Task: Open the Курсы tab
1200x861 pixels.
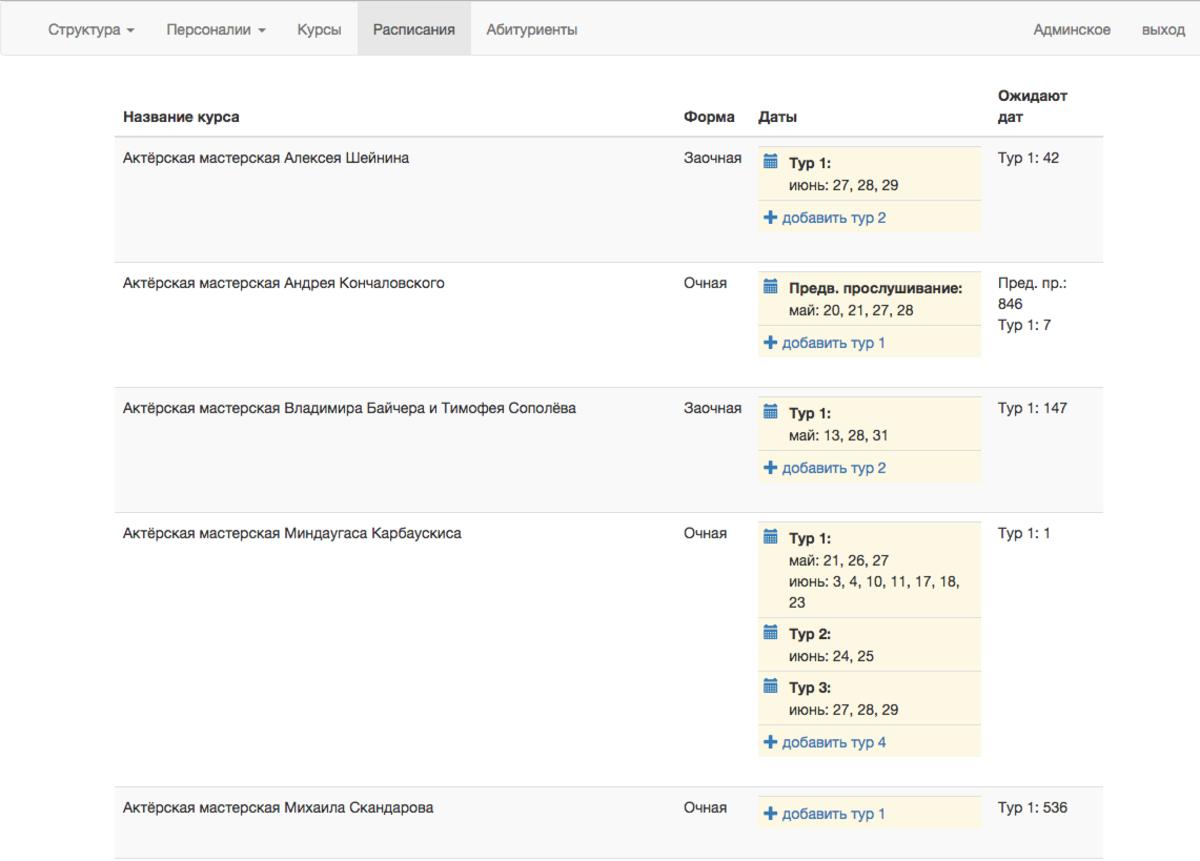Action: pyautogui.click(x=319, y=30)
